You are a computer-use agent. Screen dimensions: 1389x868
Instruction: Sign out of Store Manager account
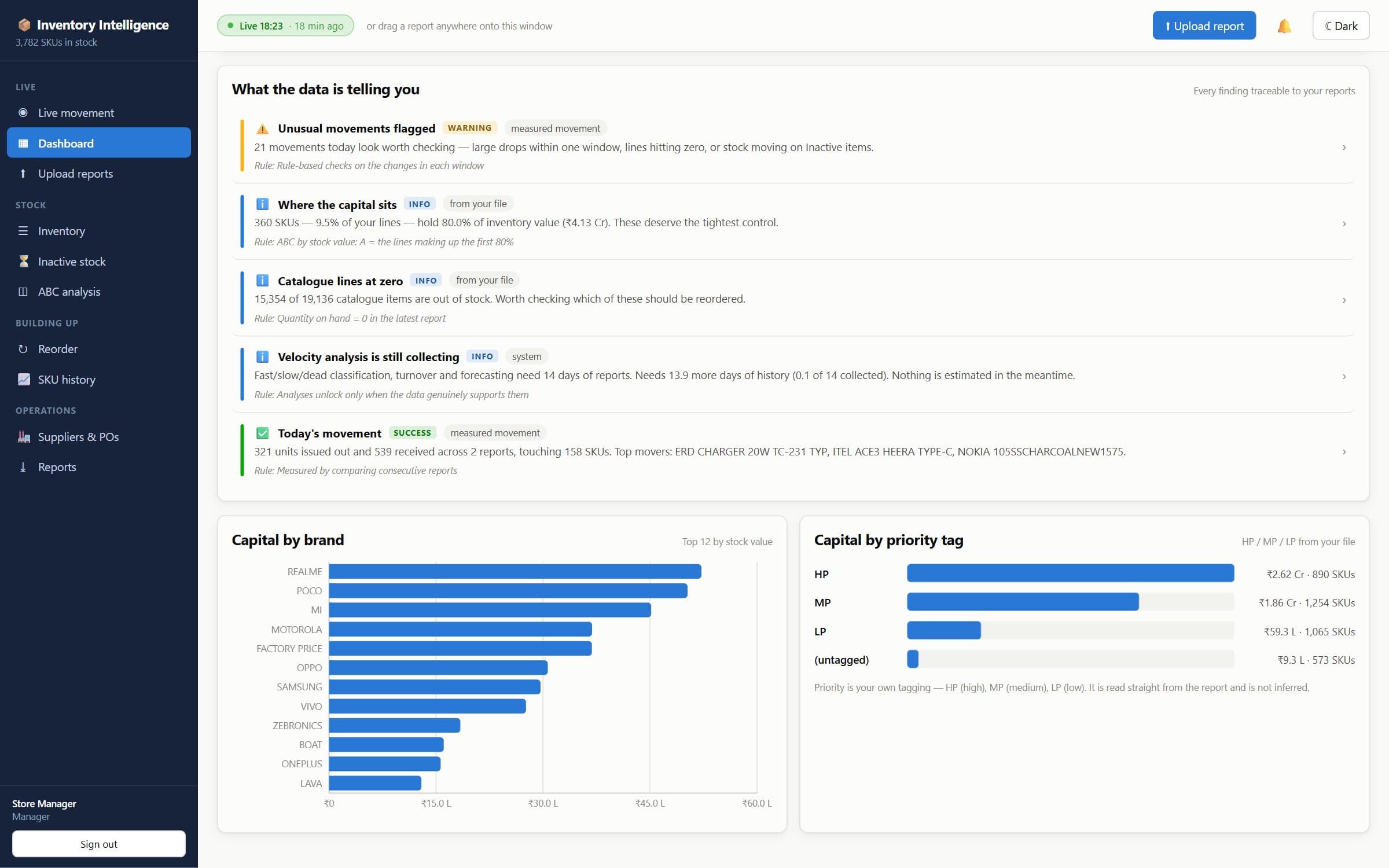click(99, 844)
